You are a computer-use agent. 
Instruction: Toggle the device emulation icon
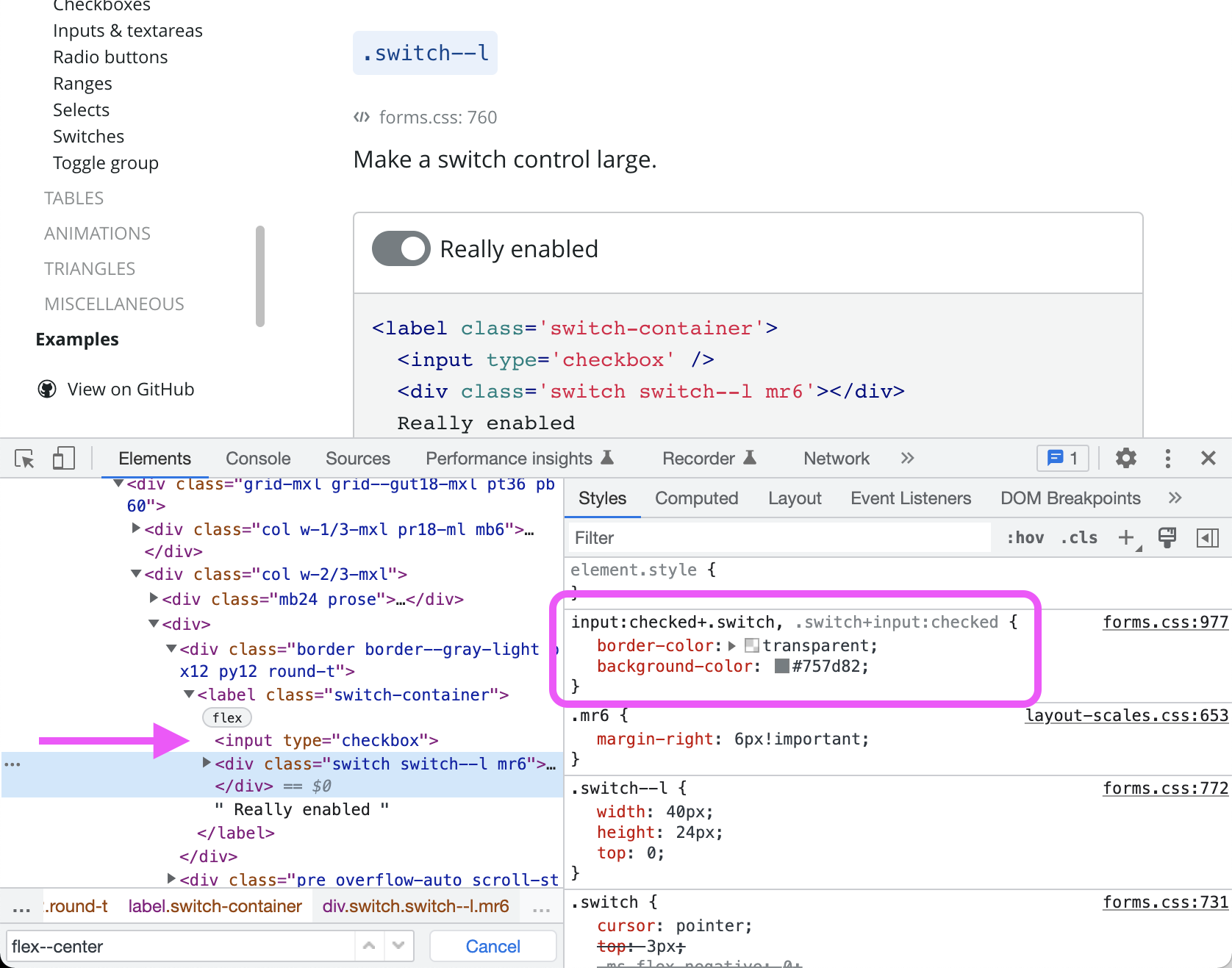pos(63,458)
